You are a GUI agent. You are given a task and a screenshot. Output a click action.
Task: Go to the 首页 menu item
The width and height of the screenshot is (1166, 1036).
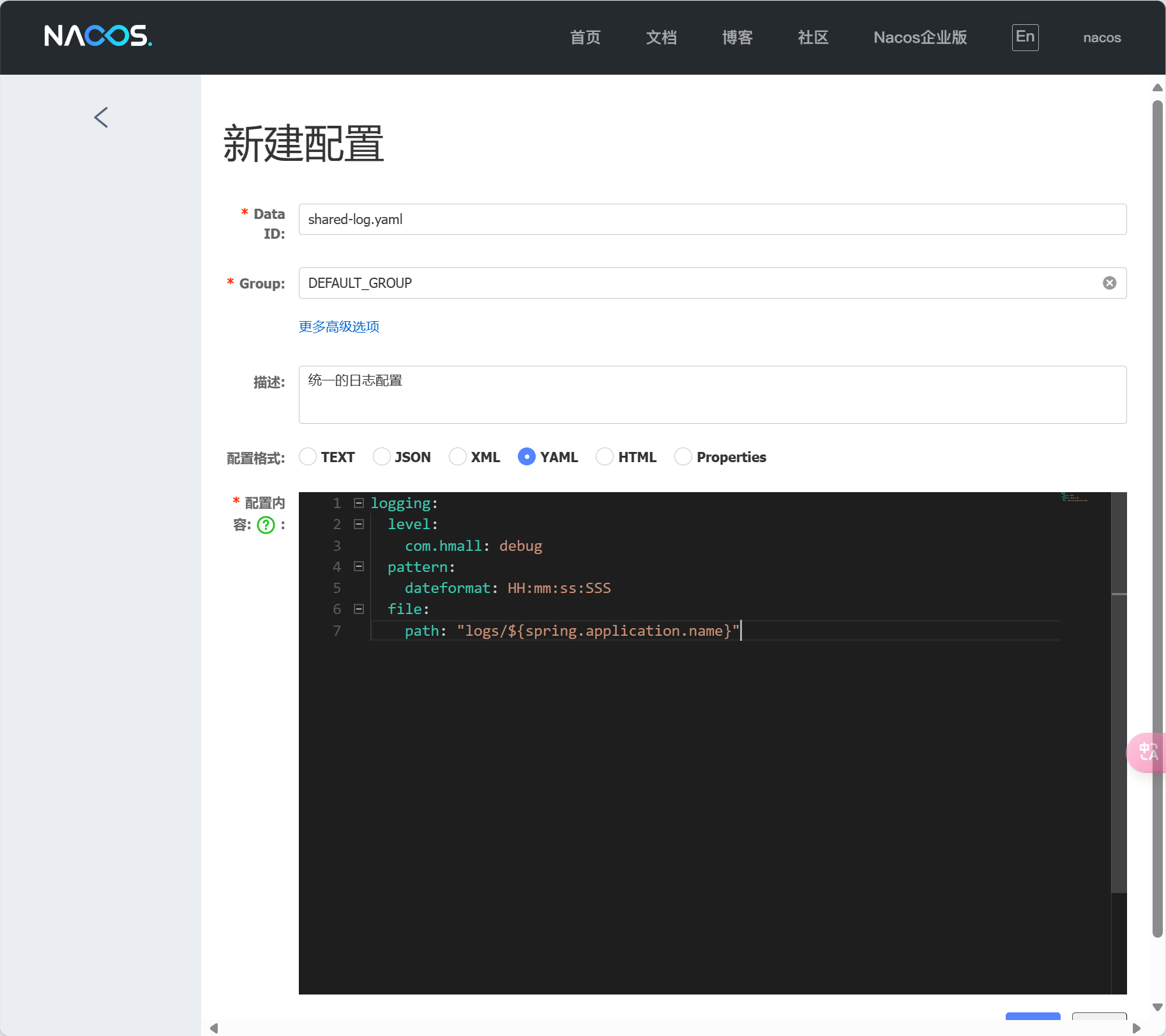pos(585,38)
